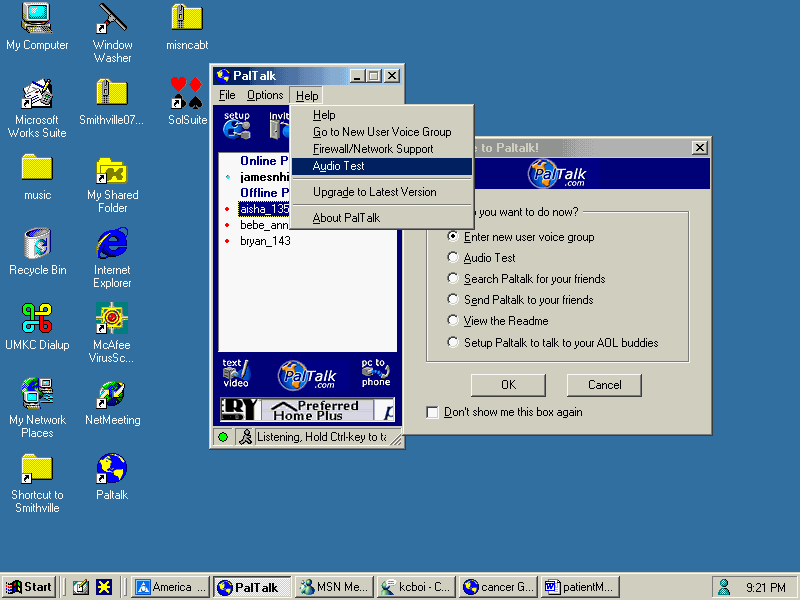This screenshot has height=600, width=800.
Task: Click the text video button in PalTalk
Action: (x=236, y=373)
